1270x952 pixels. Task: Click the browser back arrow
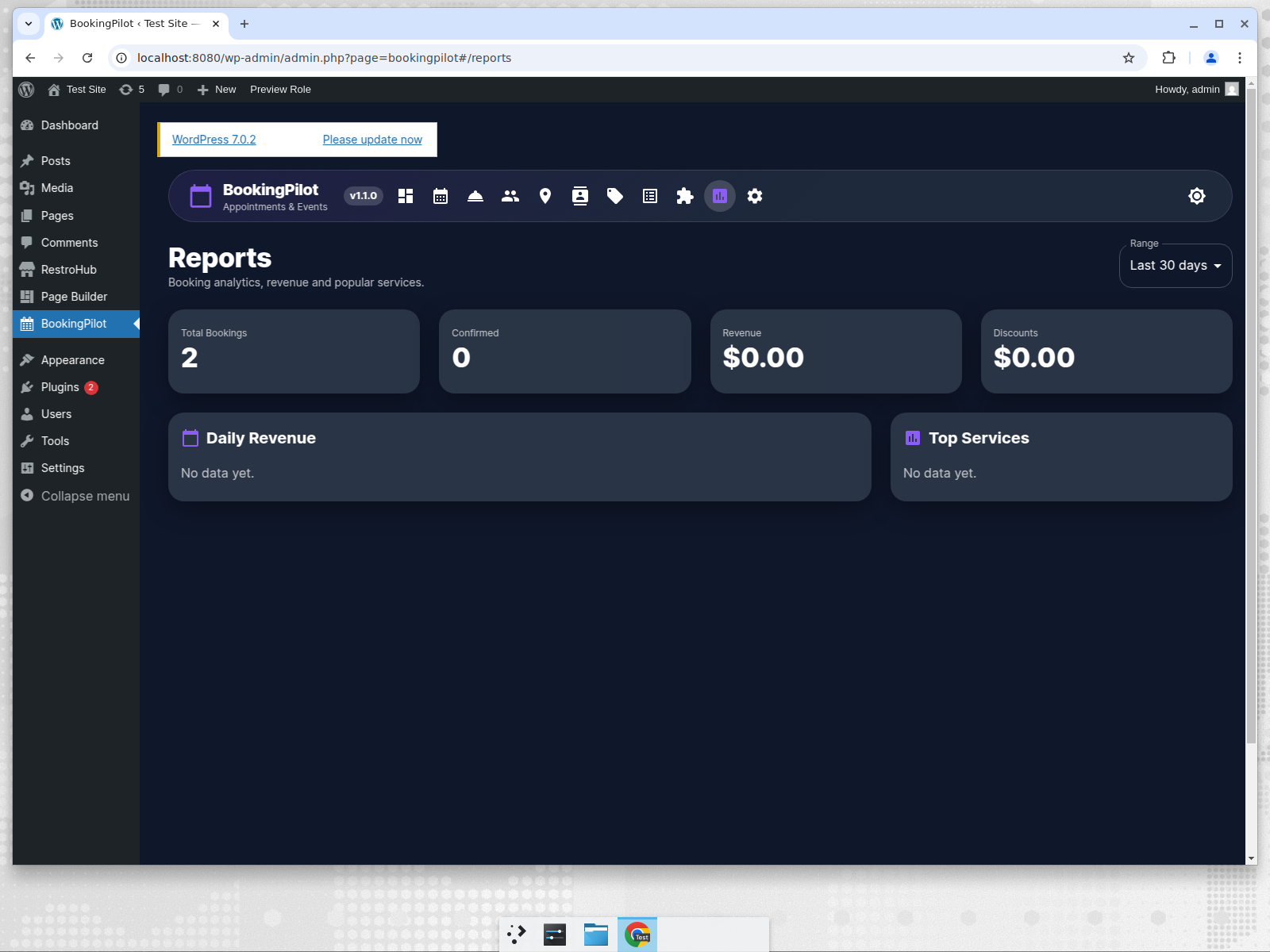pos(30,58)
